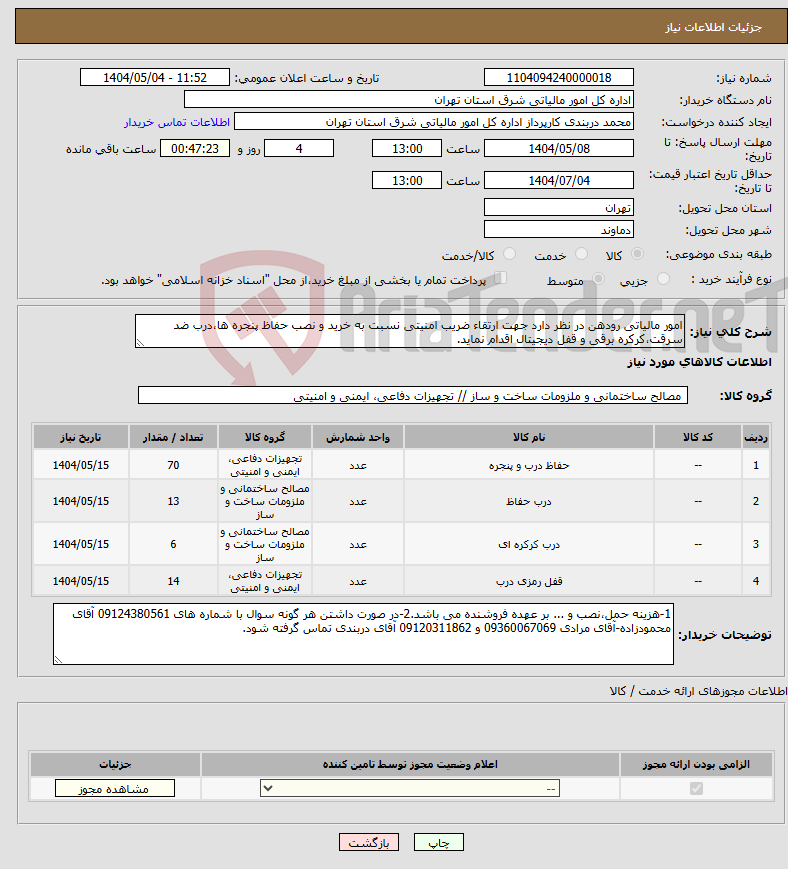788x869 pixels.
Task: Click the نام کالا column header
Action: tap(529, 437)
